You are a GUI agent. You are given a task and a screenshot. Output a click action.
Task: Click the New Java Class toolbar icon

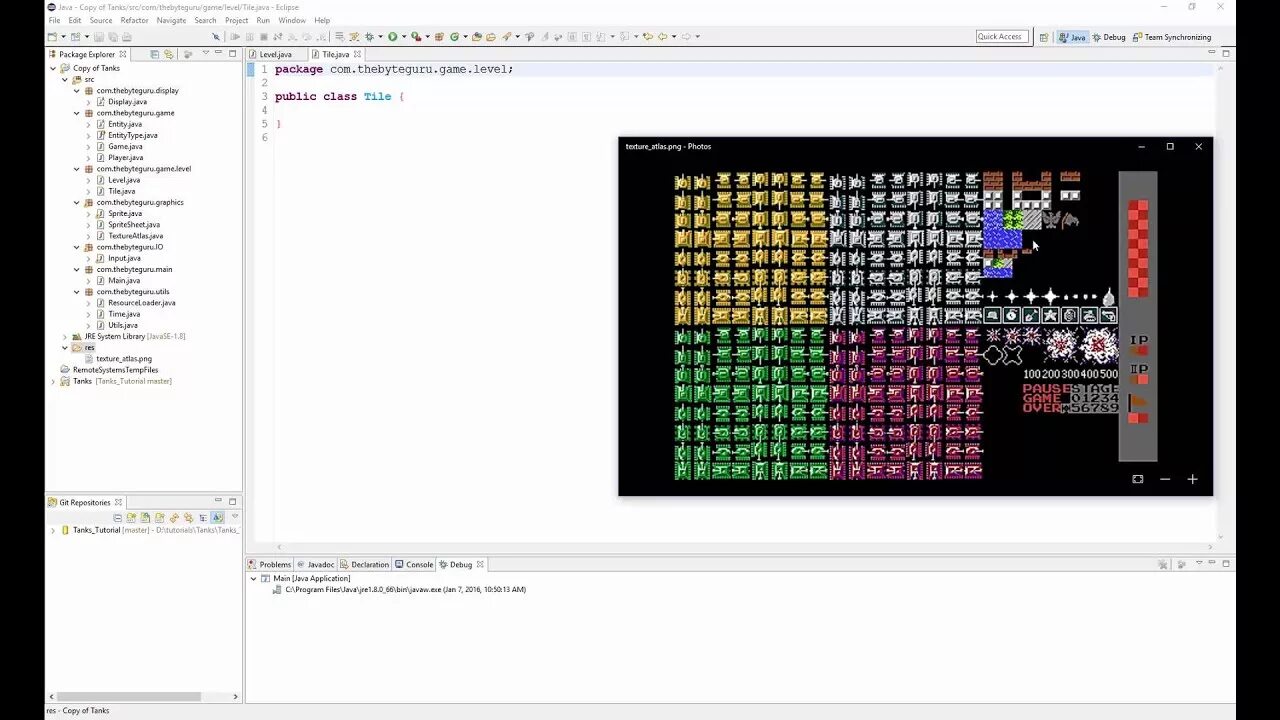point(453,37)
